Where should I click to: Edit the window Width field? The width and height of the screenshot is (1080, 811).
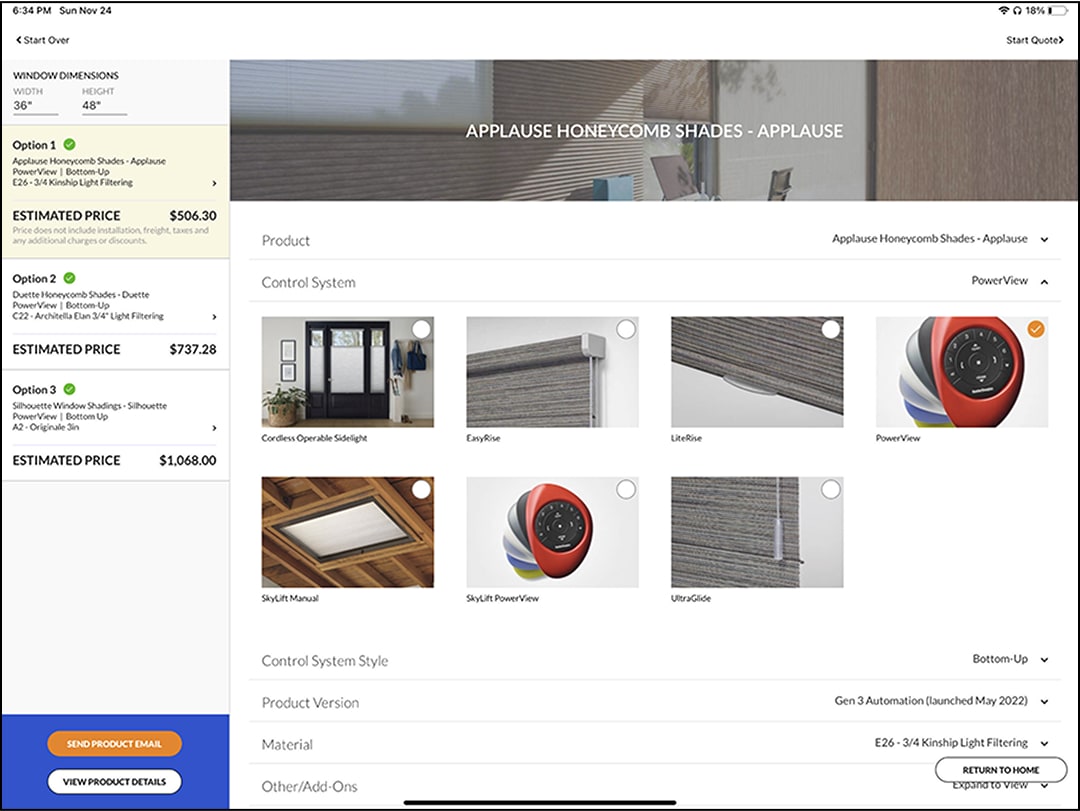click(x=35, y=105)
